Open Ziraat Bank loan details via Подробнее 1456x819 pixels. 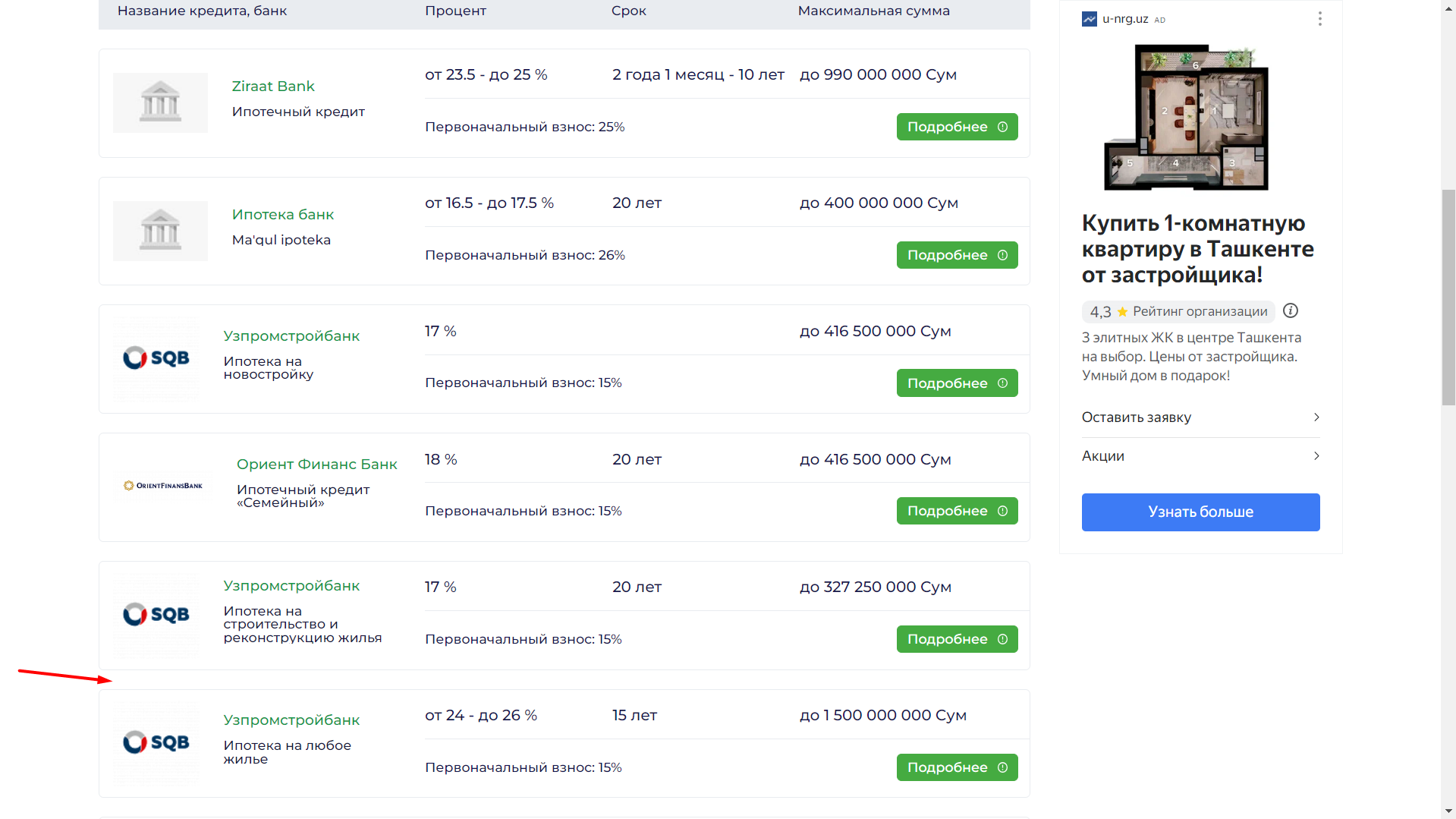click(957, 127)
